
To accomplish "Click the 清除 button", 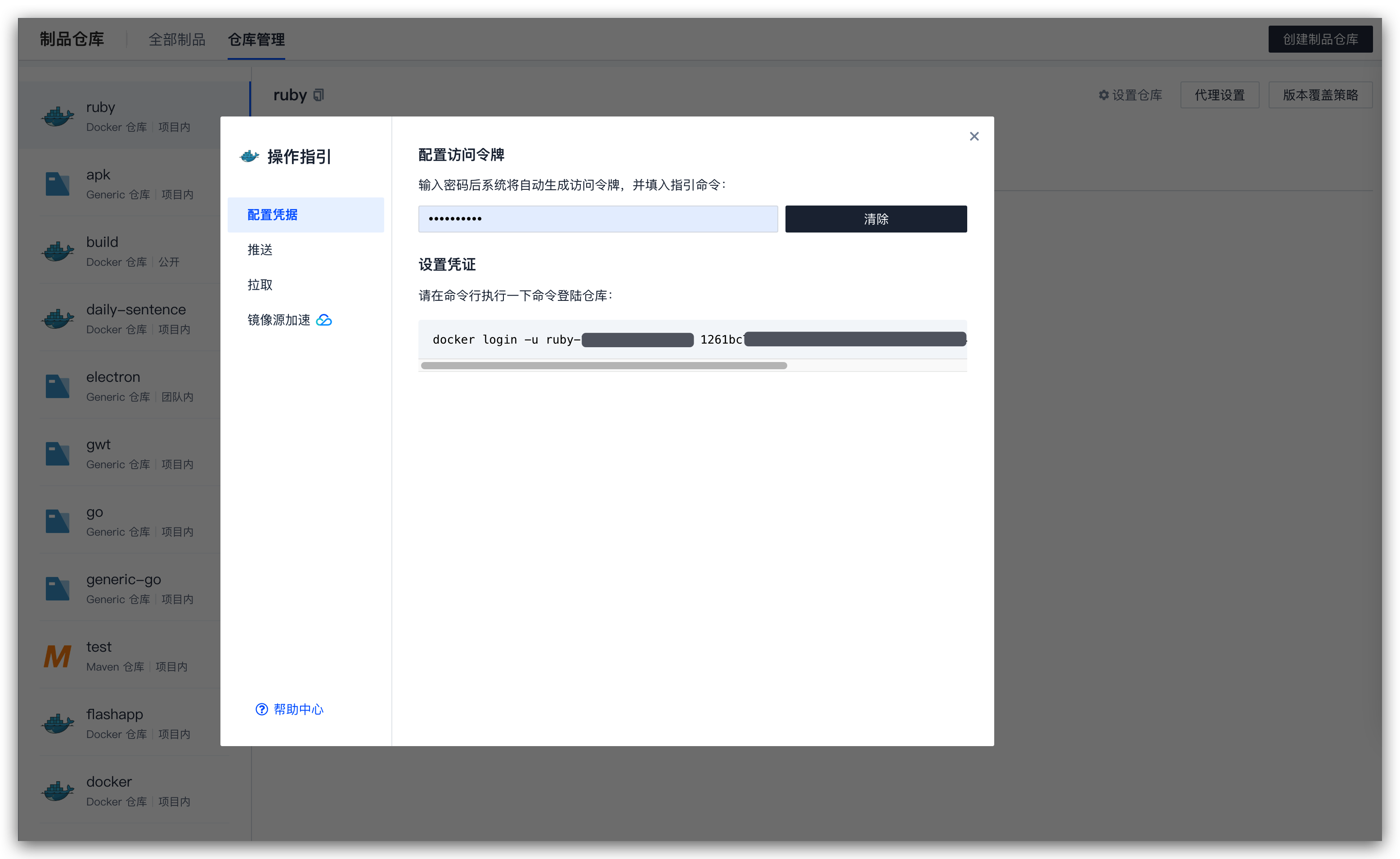I will point(875,219).
